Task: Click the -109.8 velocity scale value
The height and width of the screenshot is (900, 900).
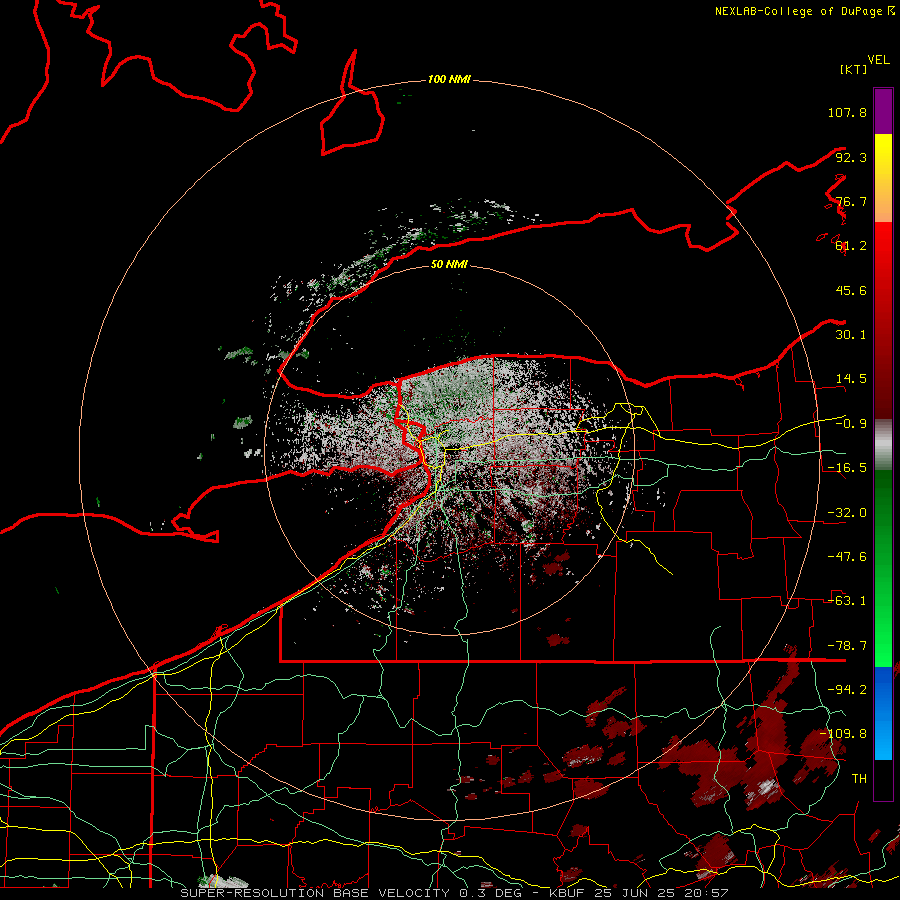Action: coord(843,734)
